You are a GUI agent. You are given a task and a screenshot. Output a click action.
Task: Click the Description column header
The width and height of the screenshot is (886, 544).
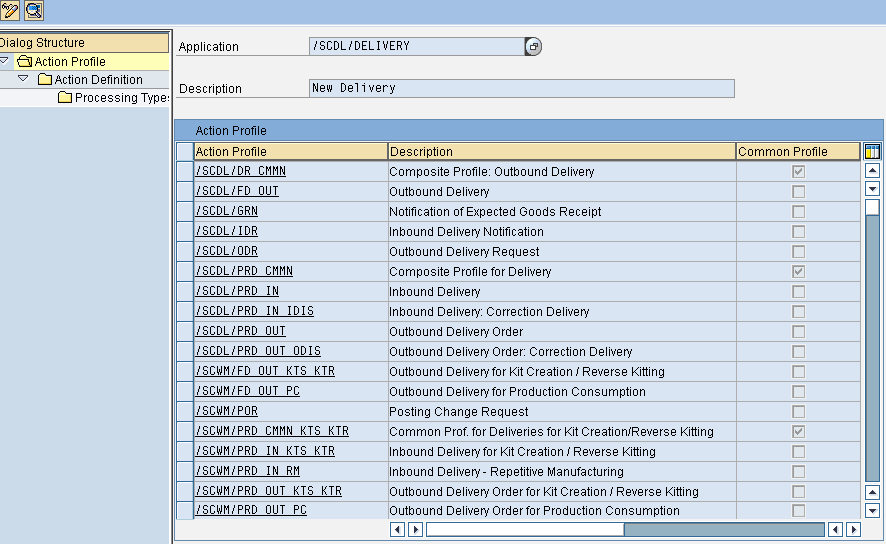561,152
